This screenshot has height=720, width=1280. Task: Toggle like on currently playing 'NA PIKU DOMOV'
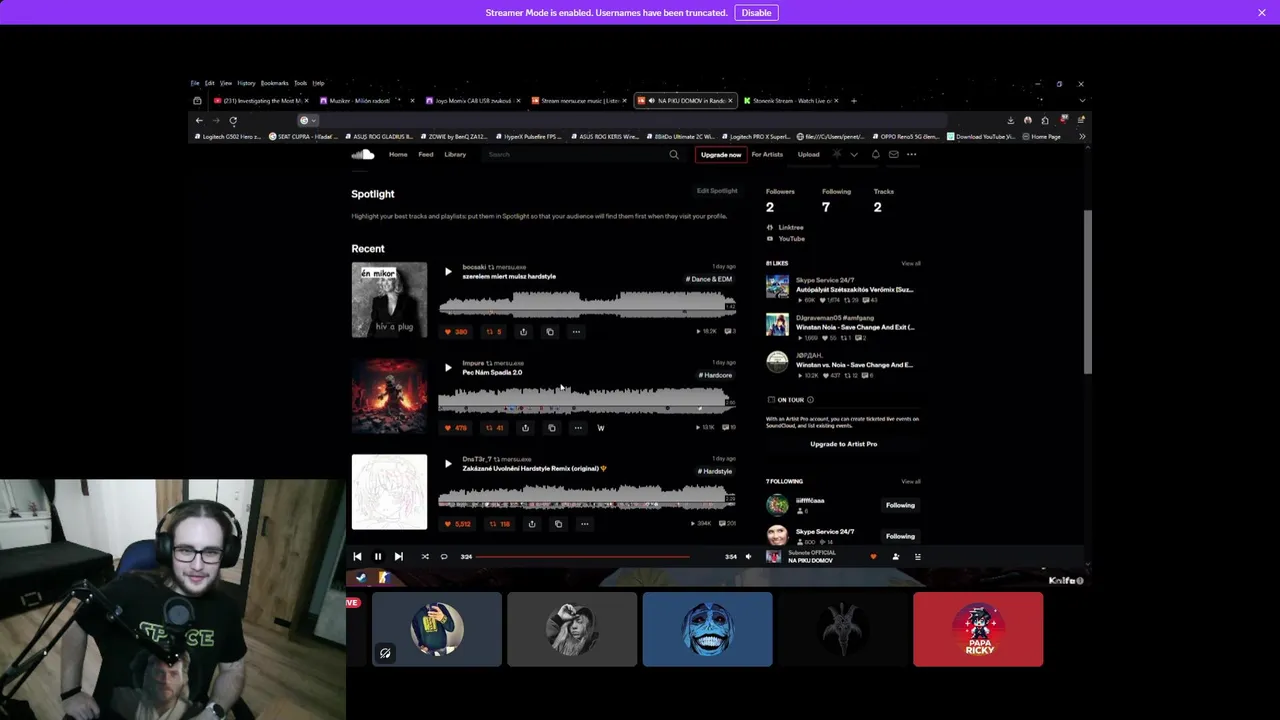873,557
